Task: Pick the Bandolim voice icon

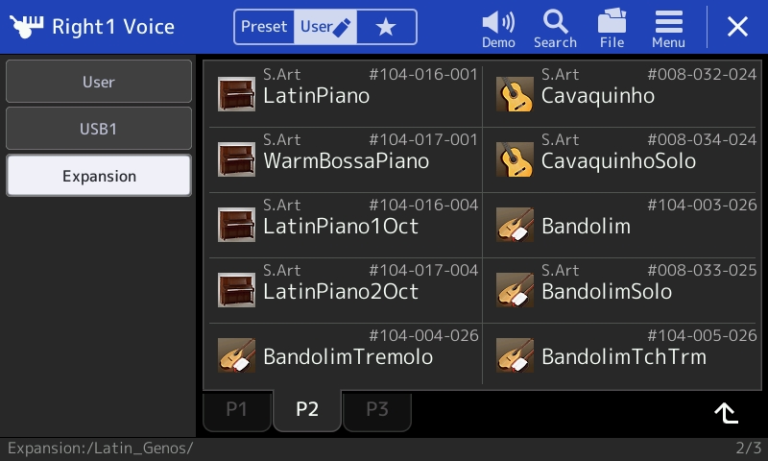Action: 514,224
